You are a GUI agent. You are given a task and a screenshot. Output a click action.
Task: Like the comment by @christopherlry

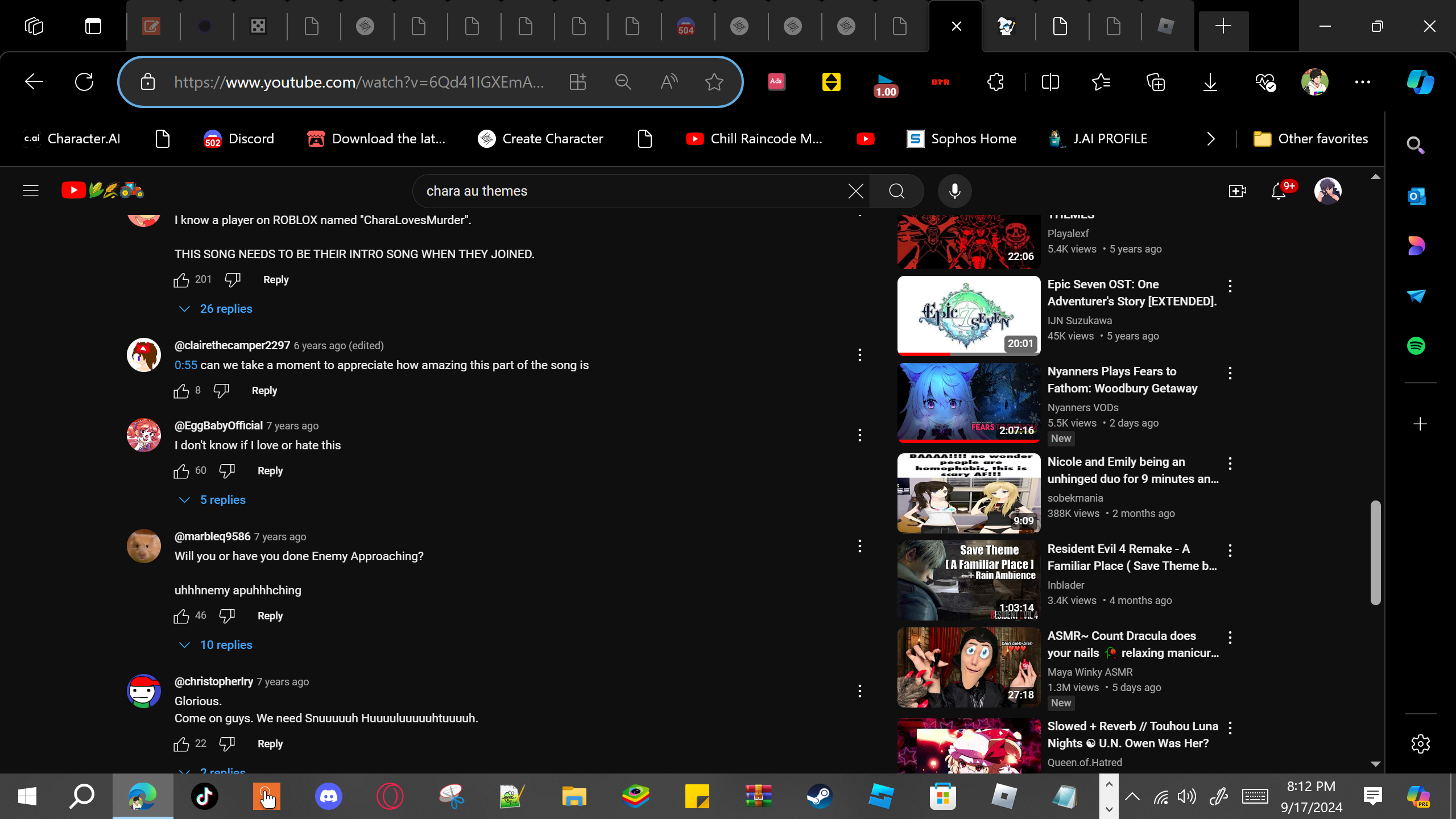[x=181, y=744]
